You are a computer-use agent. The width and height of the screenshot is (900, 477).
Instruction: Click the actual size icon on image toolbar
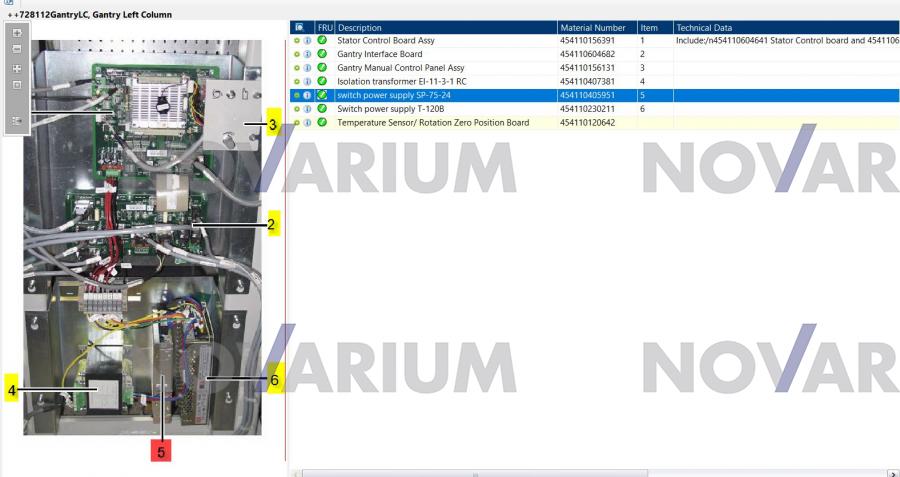16,85
